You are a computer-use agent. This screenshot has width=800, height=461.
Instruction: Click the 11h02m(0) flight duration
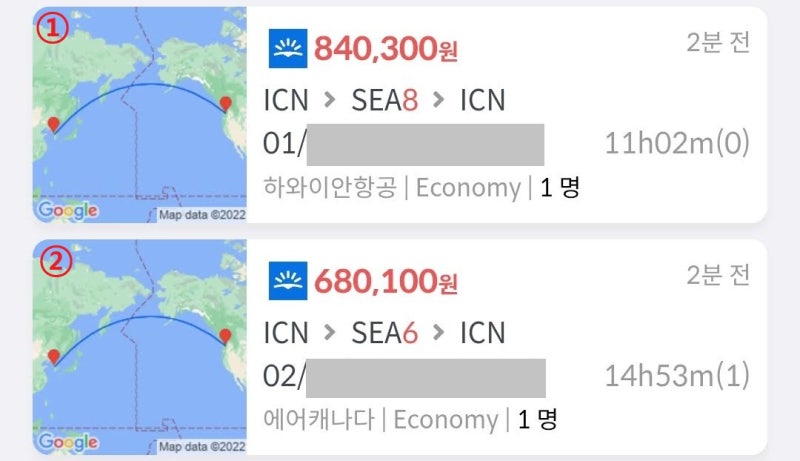(677, 144)
